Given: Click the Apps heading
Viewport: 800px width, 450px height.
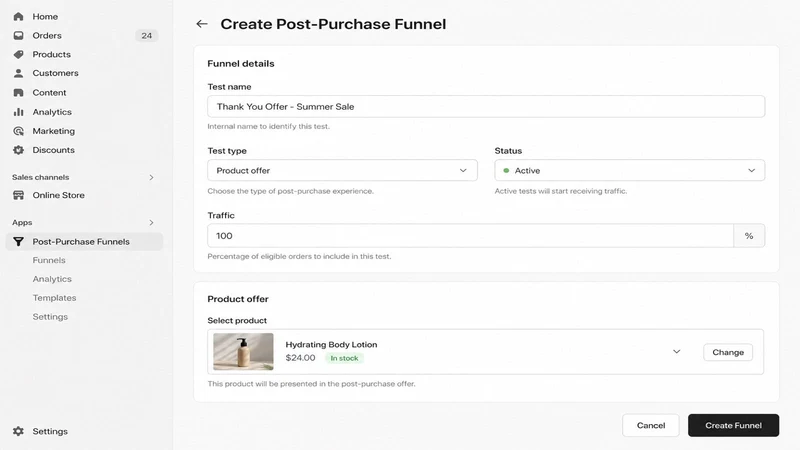Looking at the screenshot, I should pos(22,222).
